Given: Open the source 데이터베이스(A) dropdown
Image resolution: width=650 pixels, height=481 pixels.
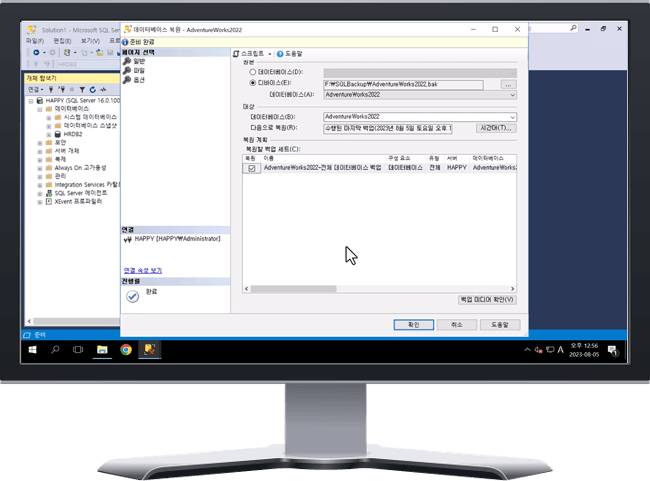Looking at the screenshot, I should pyautogui.click(x=512, y=95).
